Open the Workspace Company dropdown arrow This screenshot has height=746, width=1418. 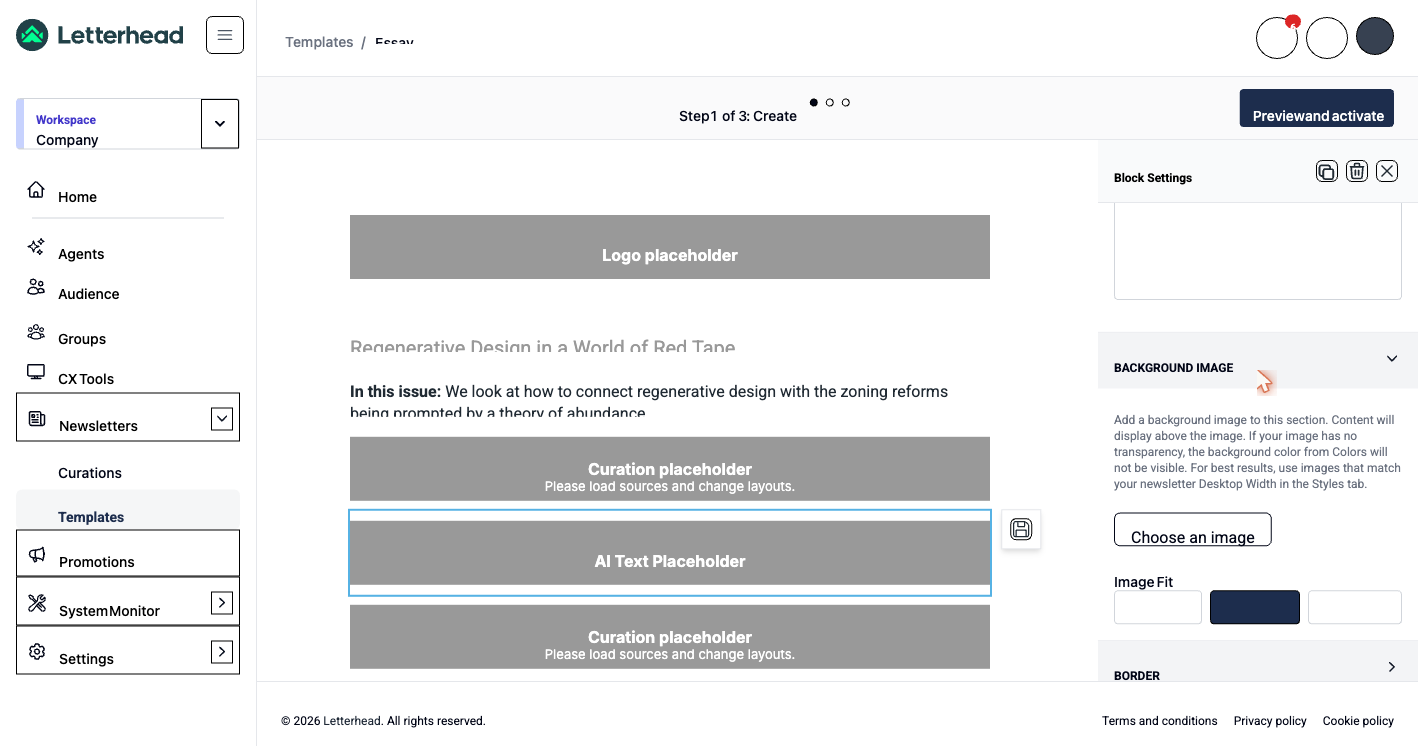[220, 124]
